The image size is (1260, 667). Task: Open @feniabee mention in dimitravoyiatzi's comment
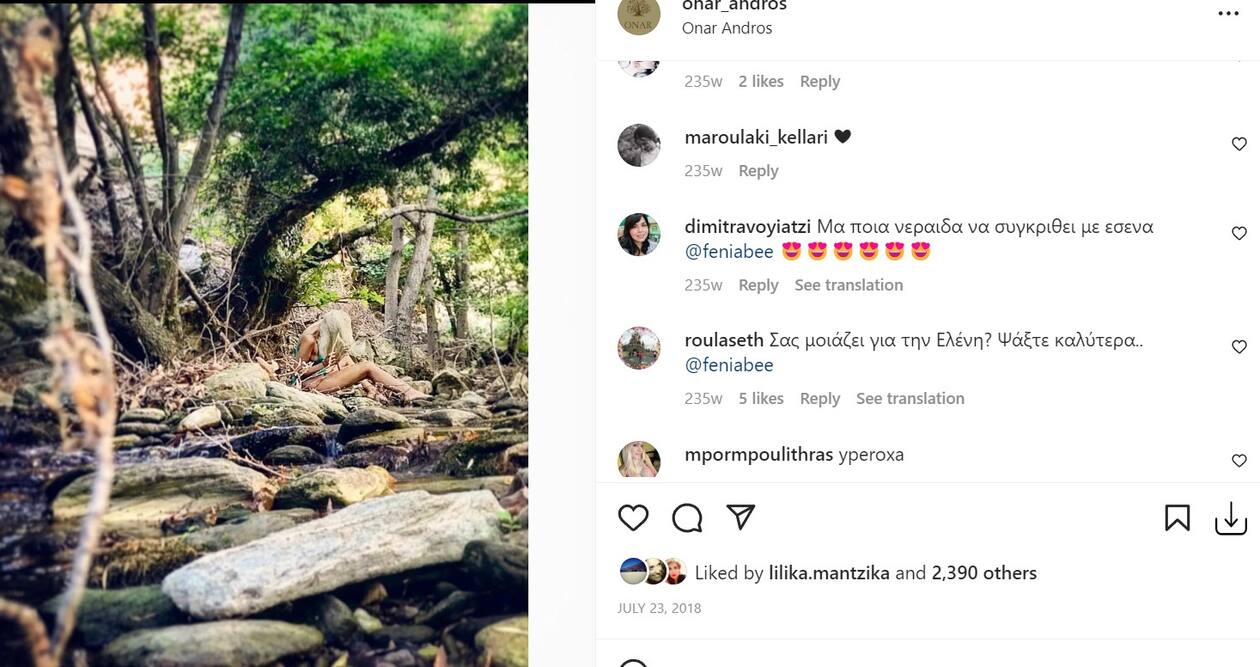(x=729, y=252)
